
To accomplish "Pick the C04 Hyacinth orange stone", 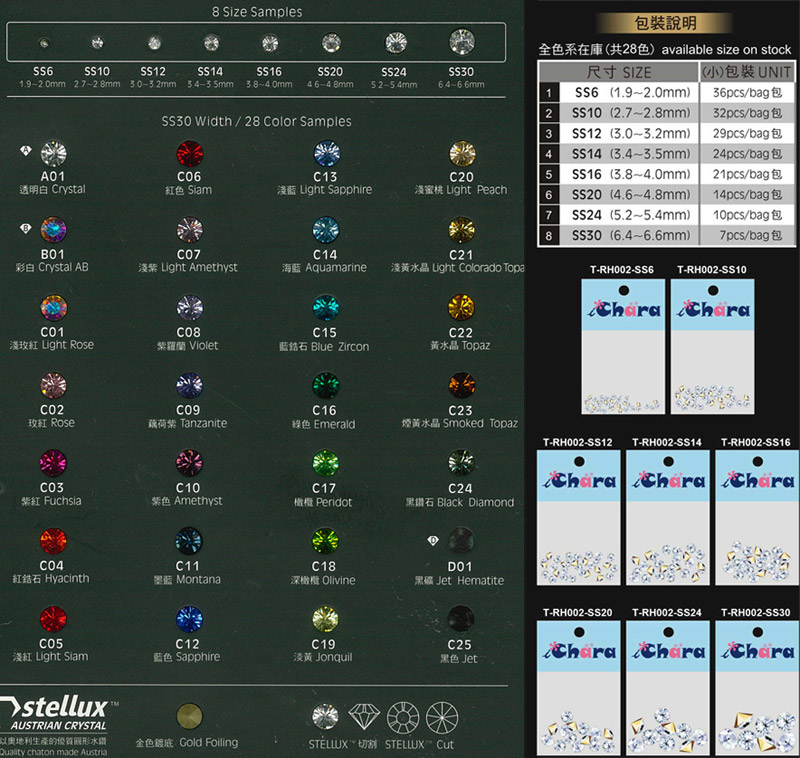I will (53, 541).
